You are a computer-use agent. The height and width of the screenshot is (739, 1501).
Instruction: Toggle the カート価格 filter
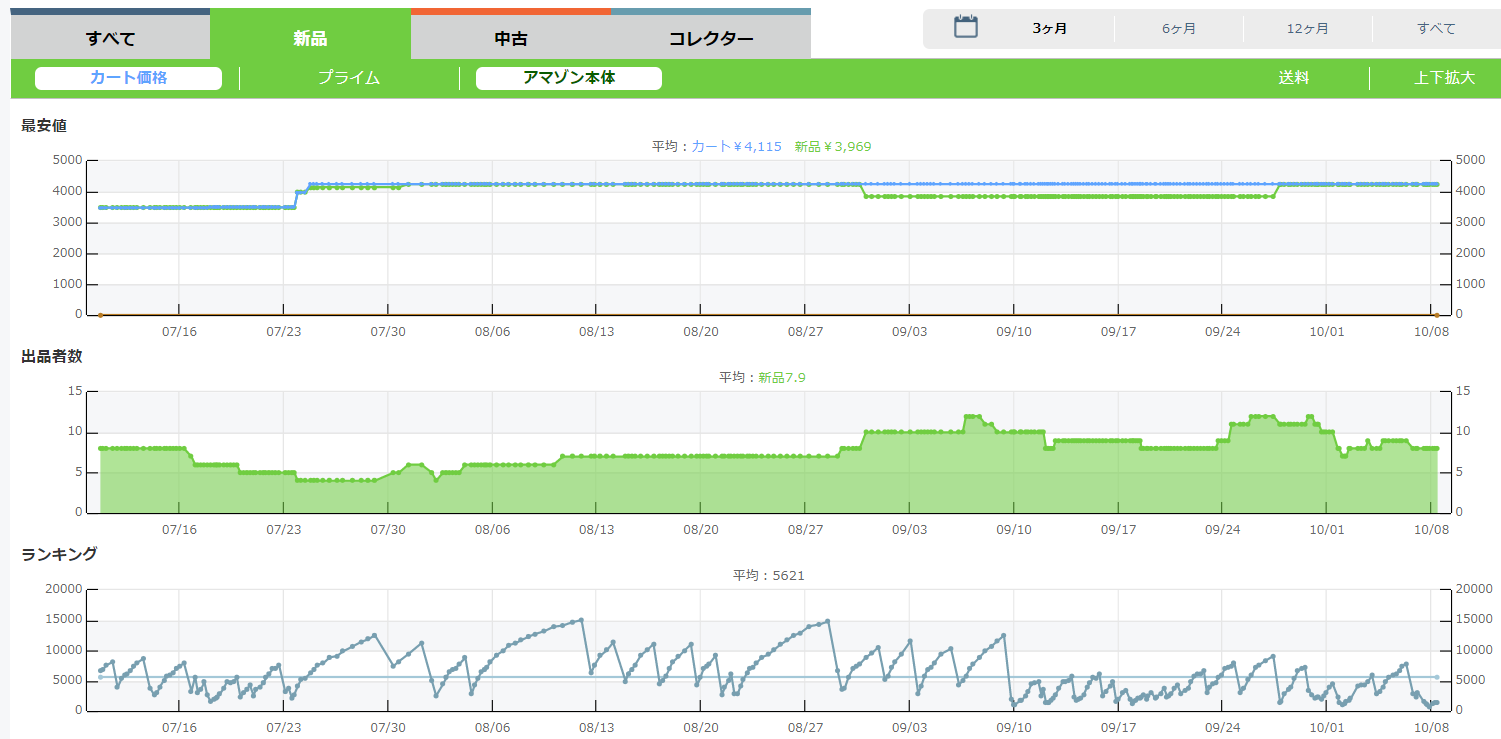(128, 78)
